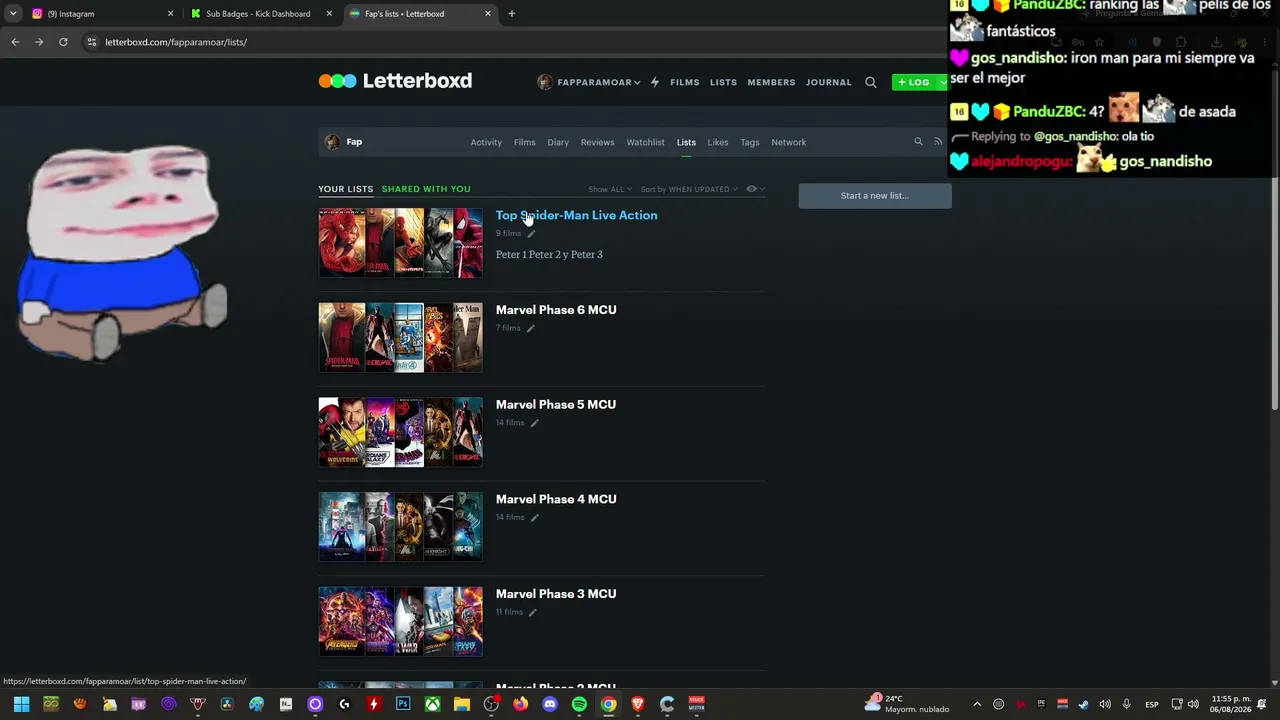Open Marvel Phase 3 MCU list
The height and width of the screenshot is (720, 1280).
click(556, 594)
